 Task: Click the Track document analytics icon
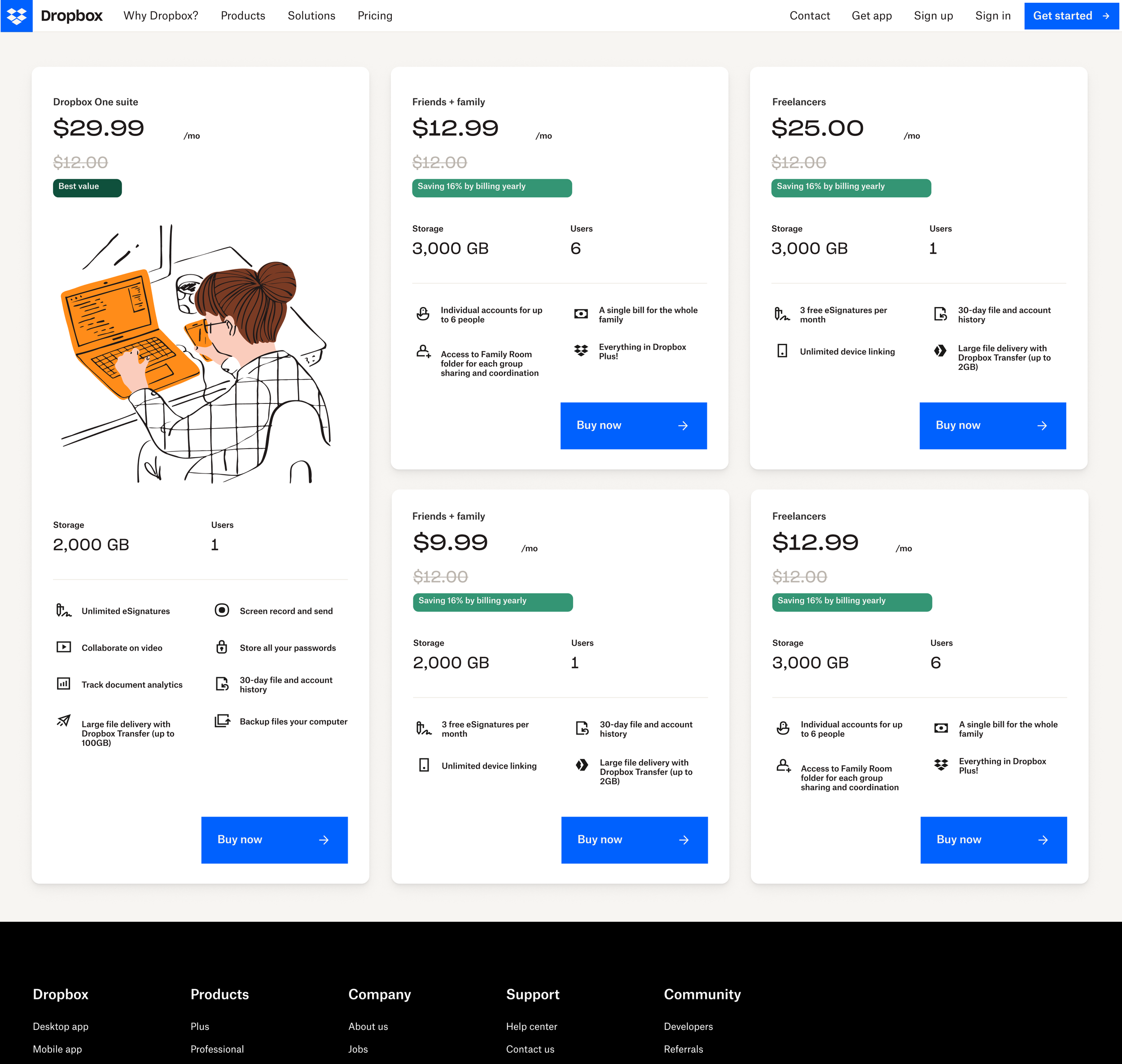coord(64,684)
